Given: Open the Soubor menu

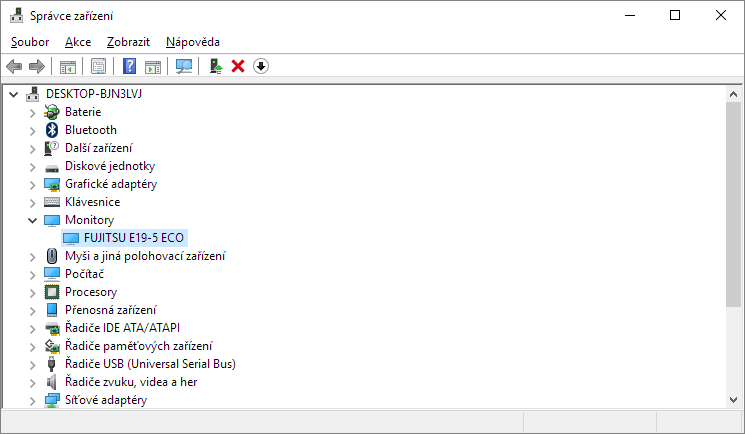Looking at the screenshot, I should click(30, 42).
